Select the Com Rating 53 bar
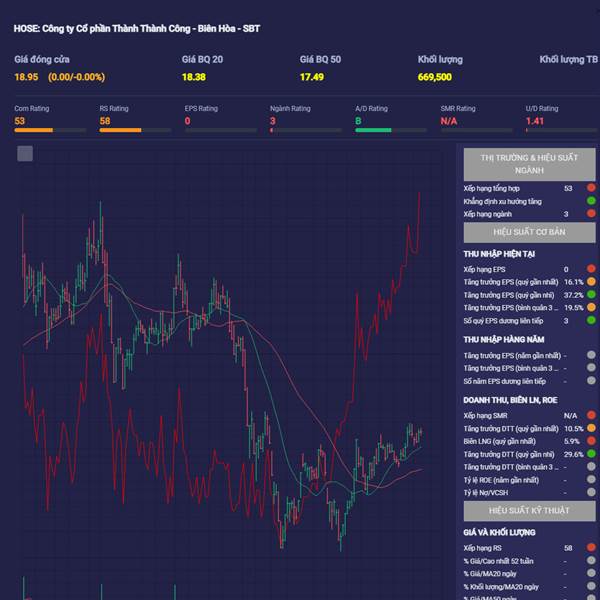600x600 pixels. pyautogui.click(x=50, y=130)
